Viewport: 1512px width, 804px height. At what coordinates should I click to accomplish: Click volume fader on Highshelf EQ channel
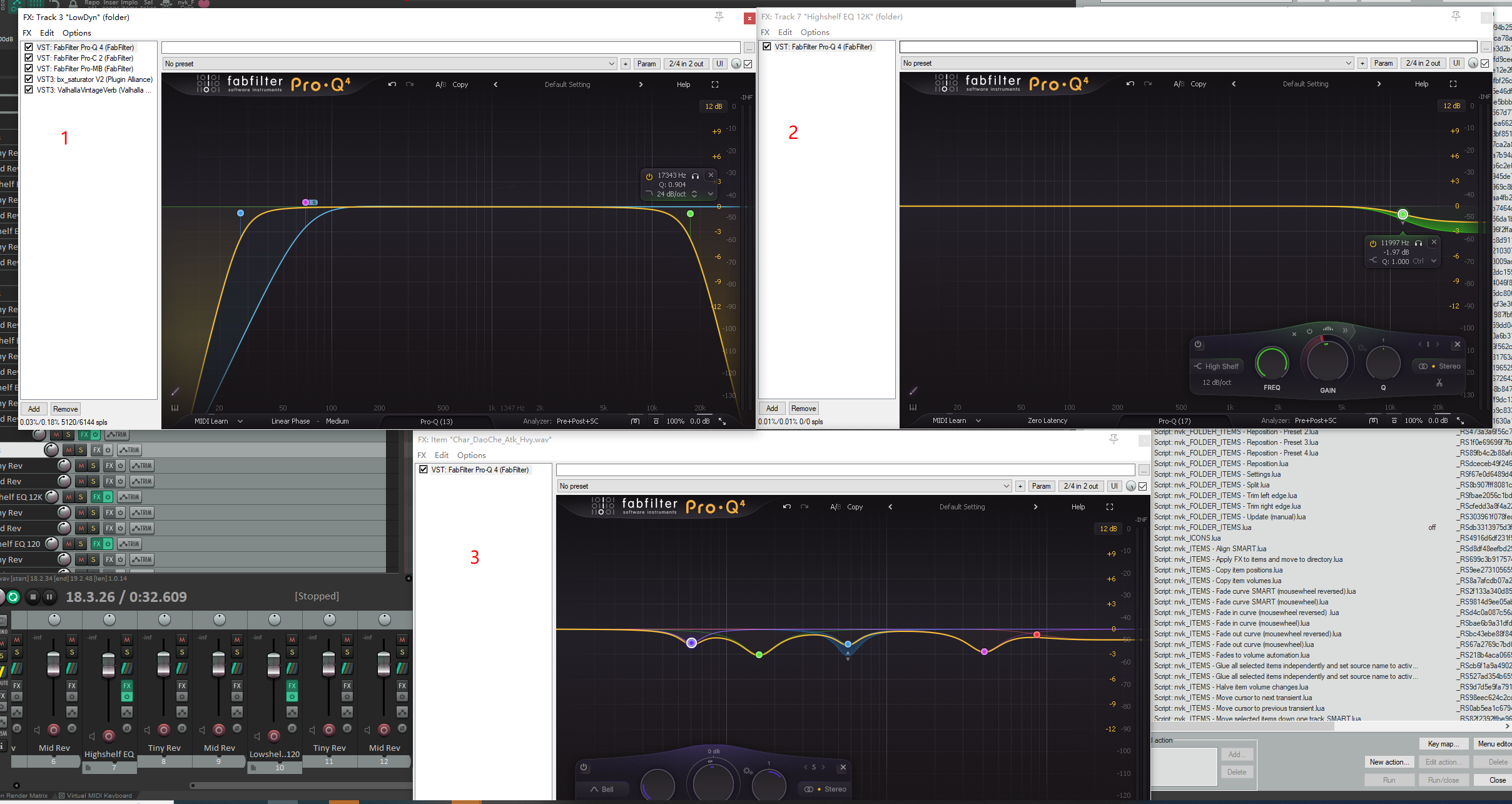point(108,665)
